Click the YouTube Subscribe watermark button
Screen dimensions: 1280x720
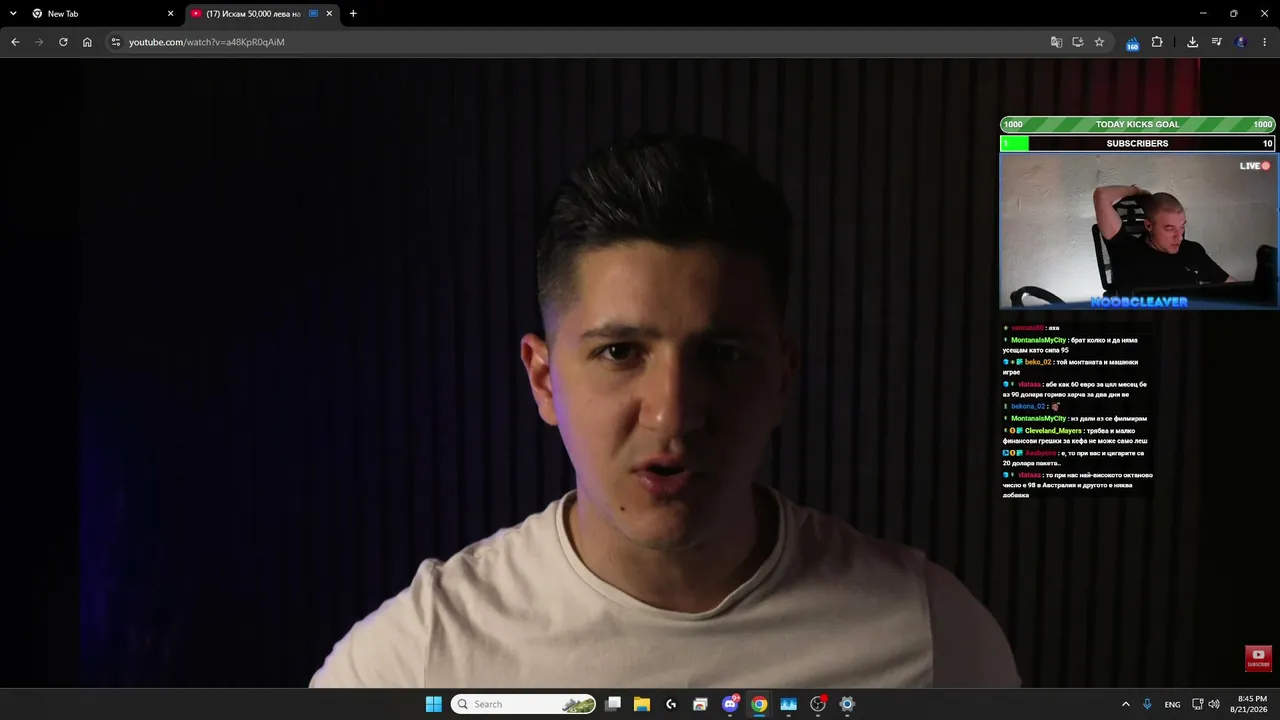[1258, 658]
